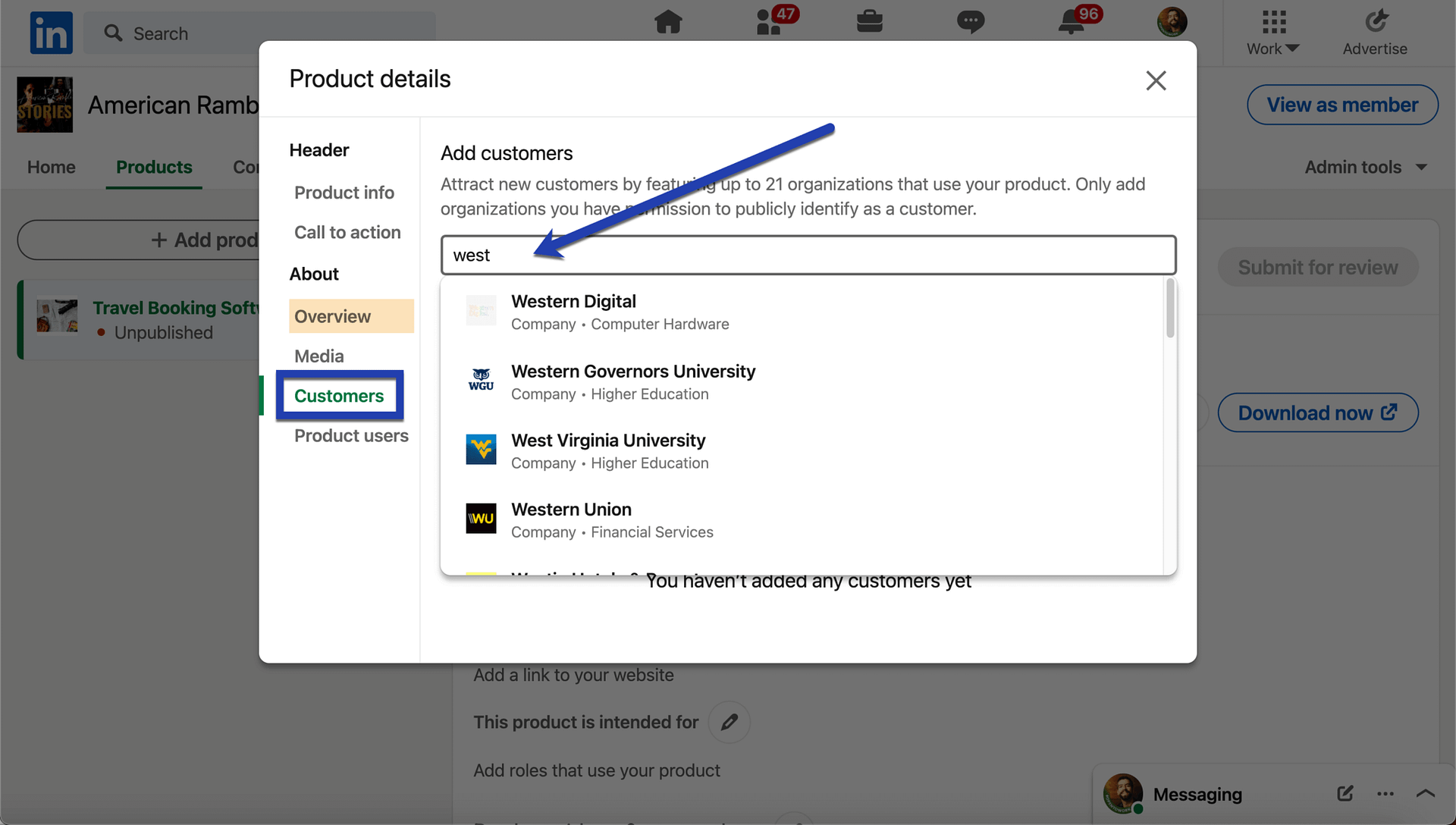Open the Travel Booking Software product link
Screen dimensions: 1456x825
(176, 308)
